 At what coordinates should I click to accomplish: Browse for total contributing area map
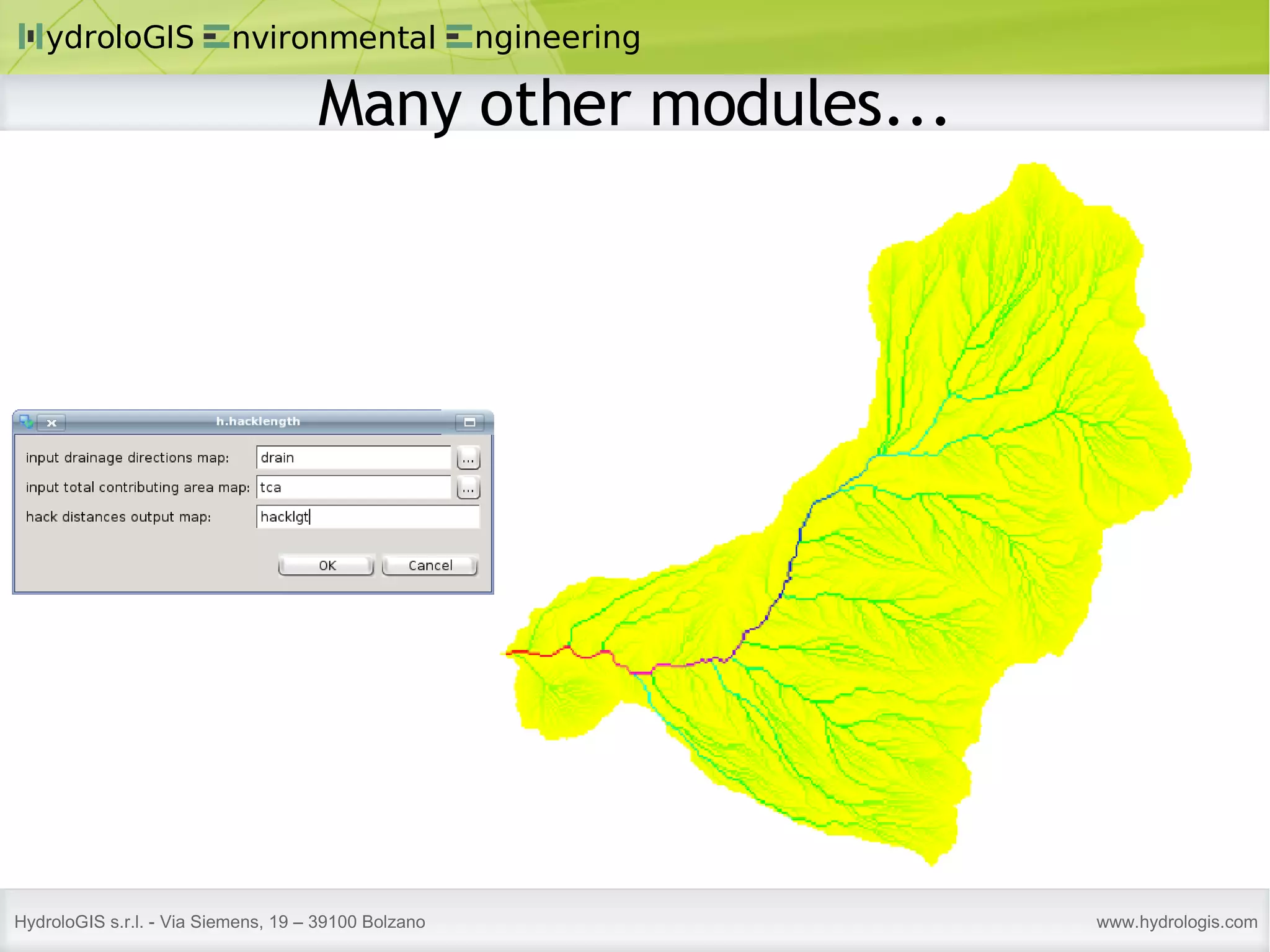(x=468, y=488)
